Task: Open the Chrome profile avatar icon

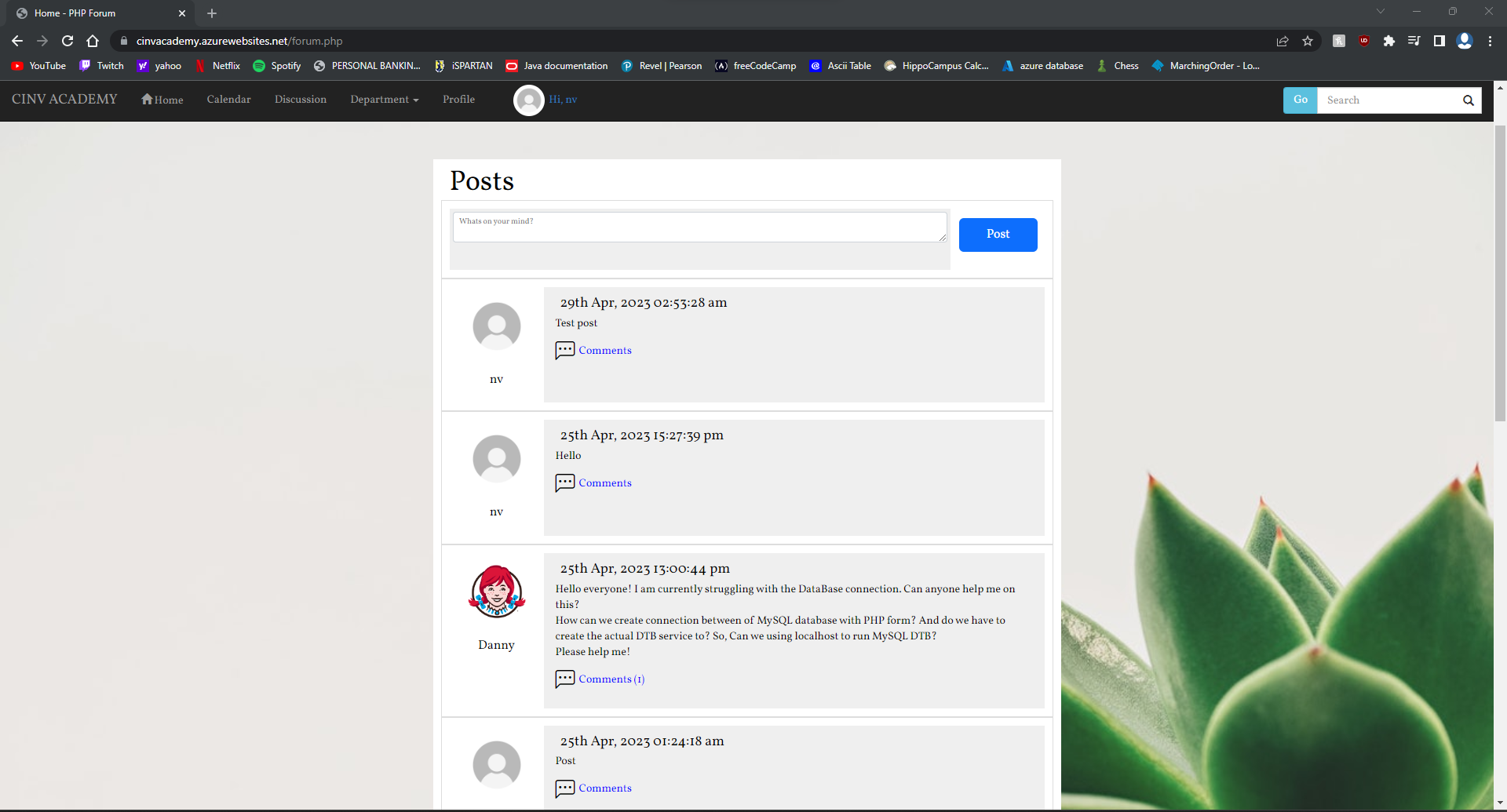Action: click(x=1465, y=41)
